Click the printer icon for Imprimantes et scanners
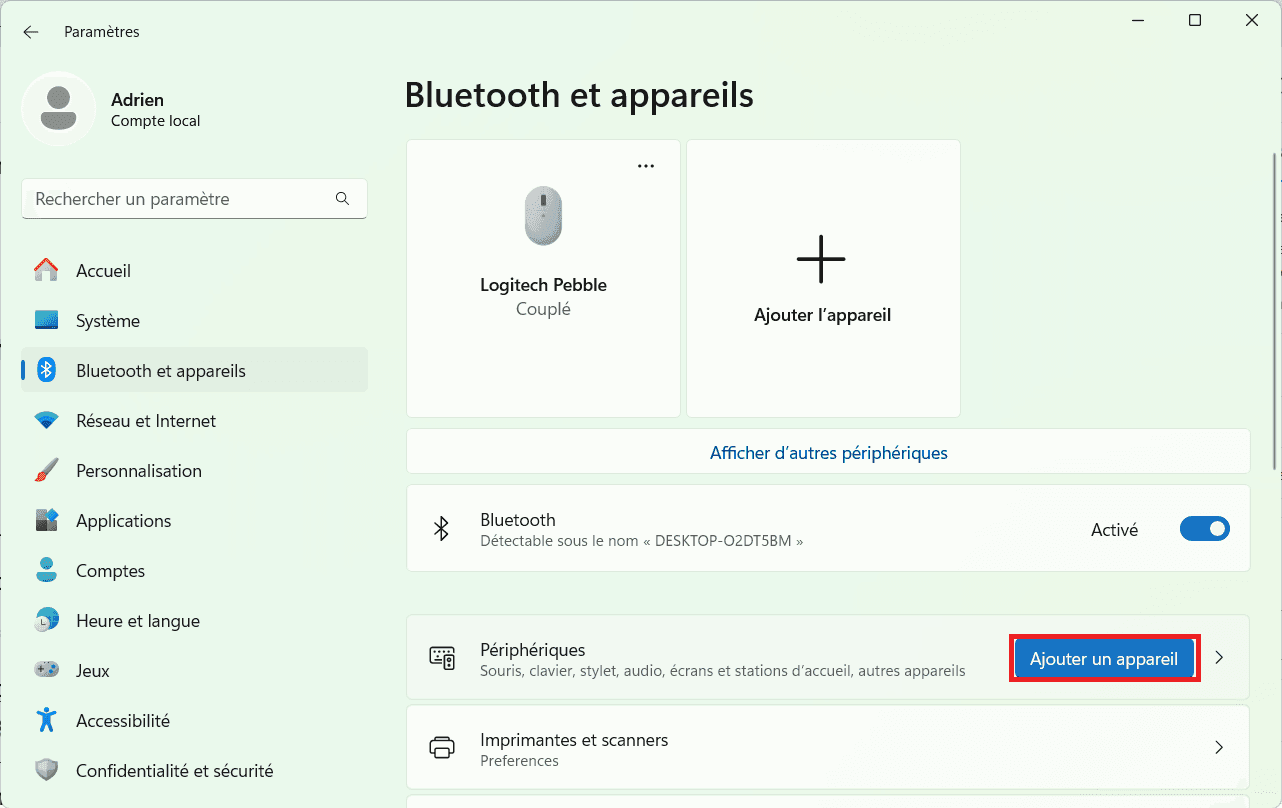1282x808 pixels. pyautogui.click(x=442, y=748)
